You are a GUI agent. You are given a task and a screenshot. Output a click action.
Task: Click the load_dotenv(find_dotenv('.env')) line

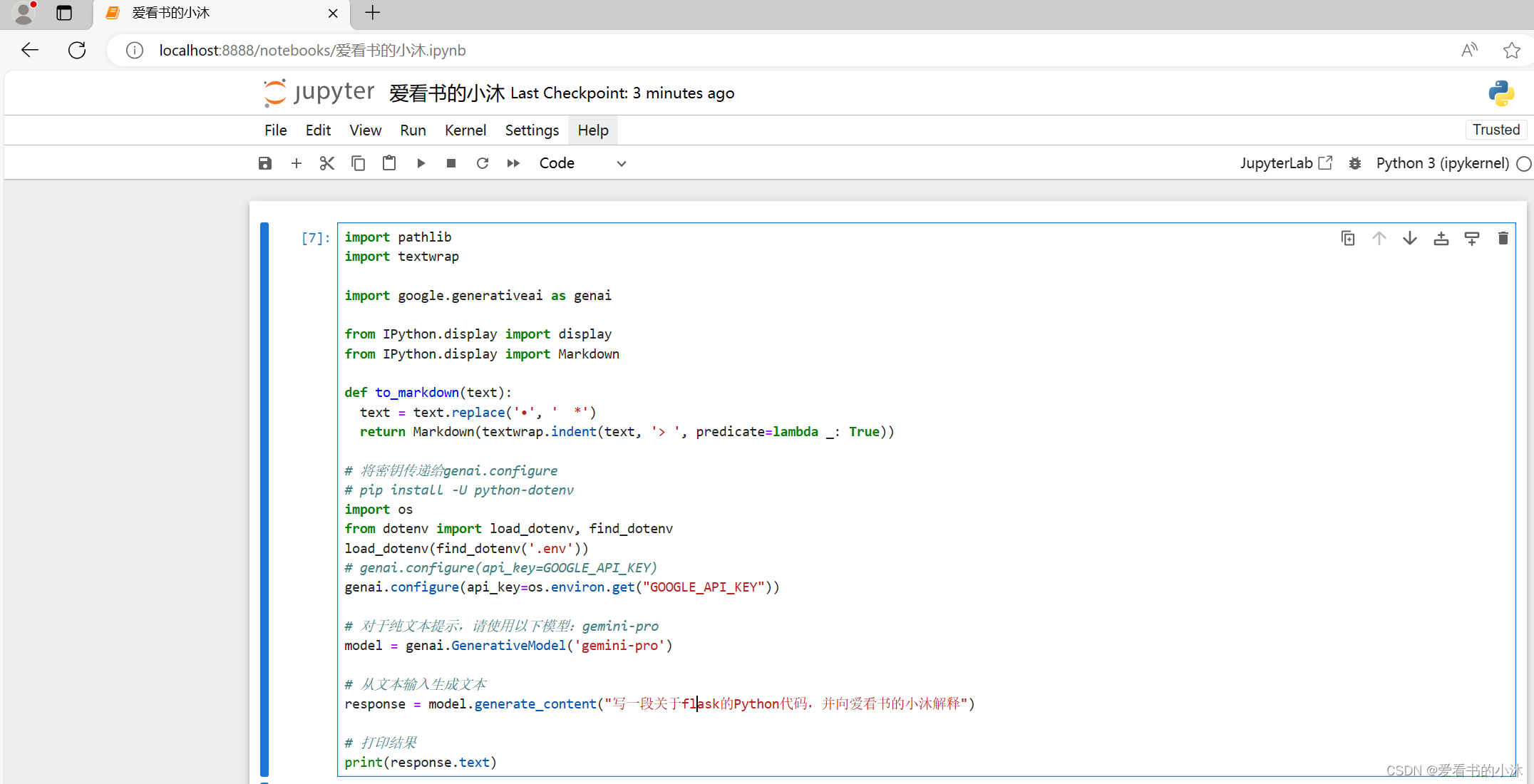click(466, 549)
